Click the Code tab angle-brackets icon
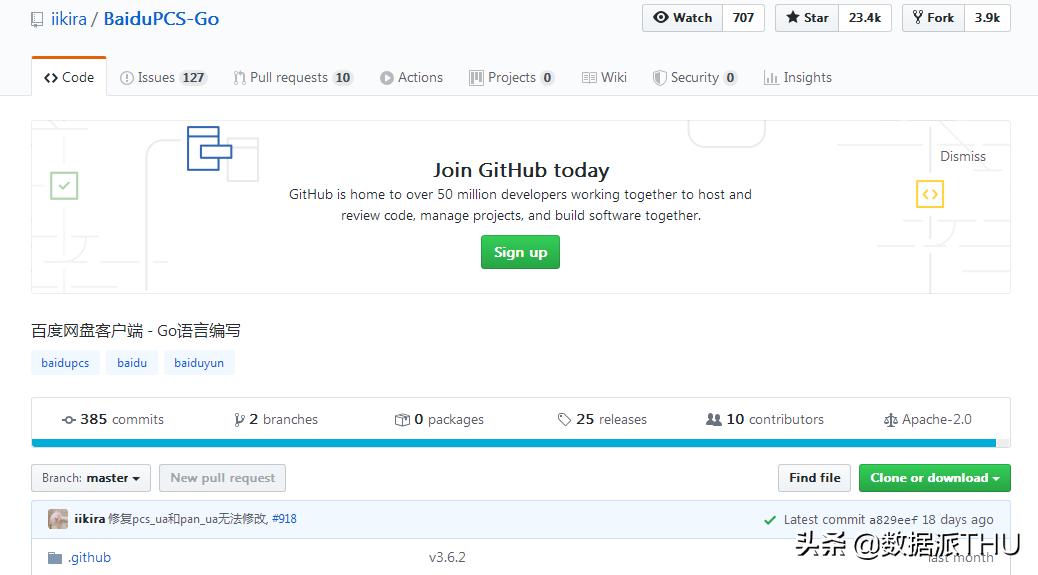1038x575 pixels. tap(50, 78)
